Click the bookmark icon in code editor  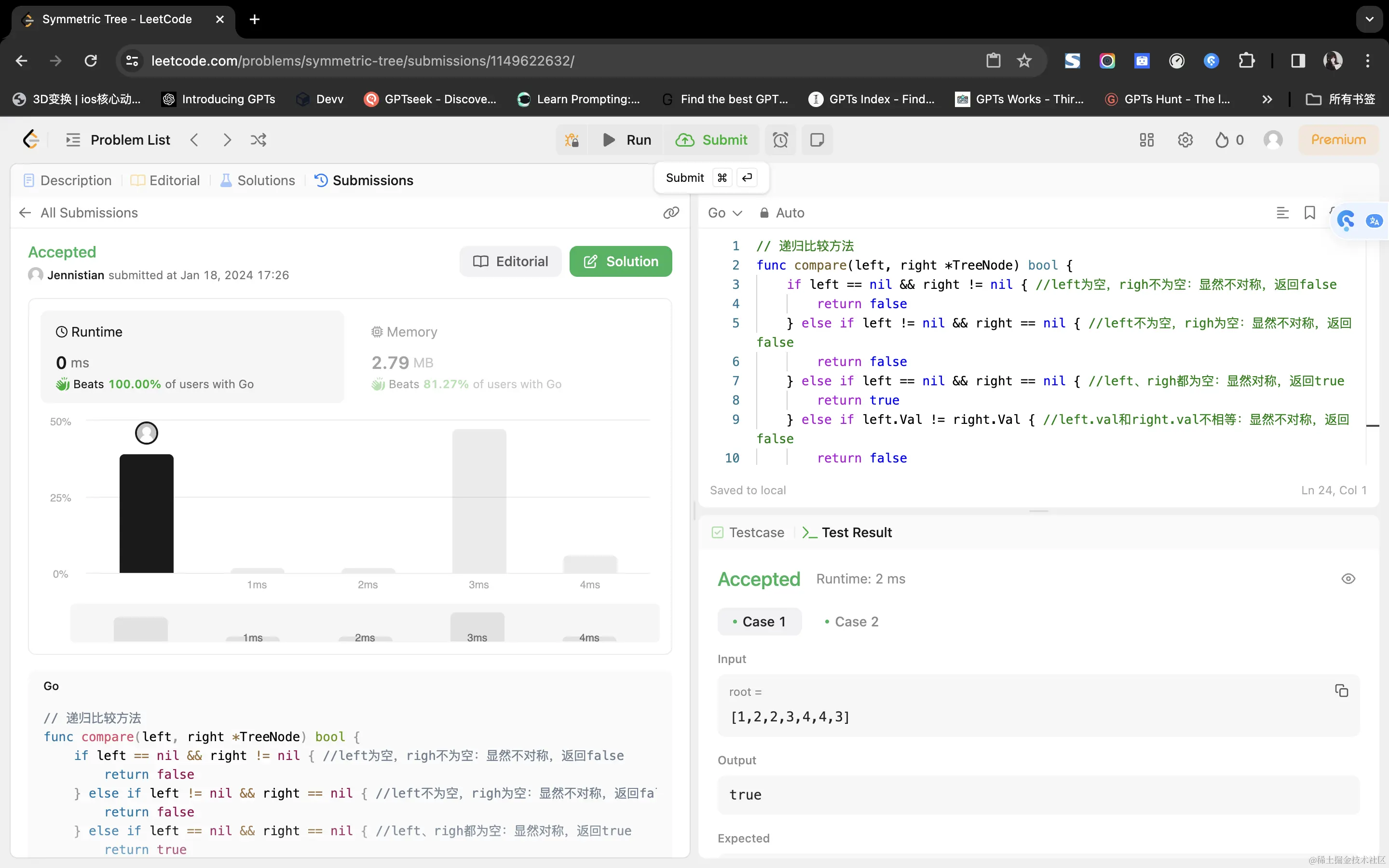click(1309, 213)
